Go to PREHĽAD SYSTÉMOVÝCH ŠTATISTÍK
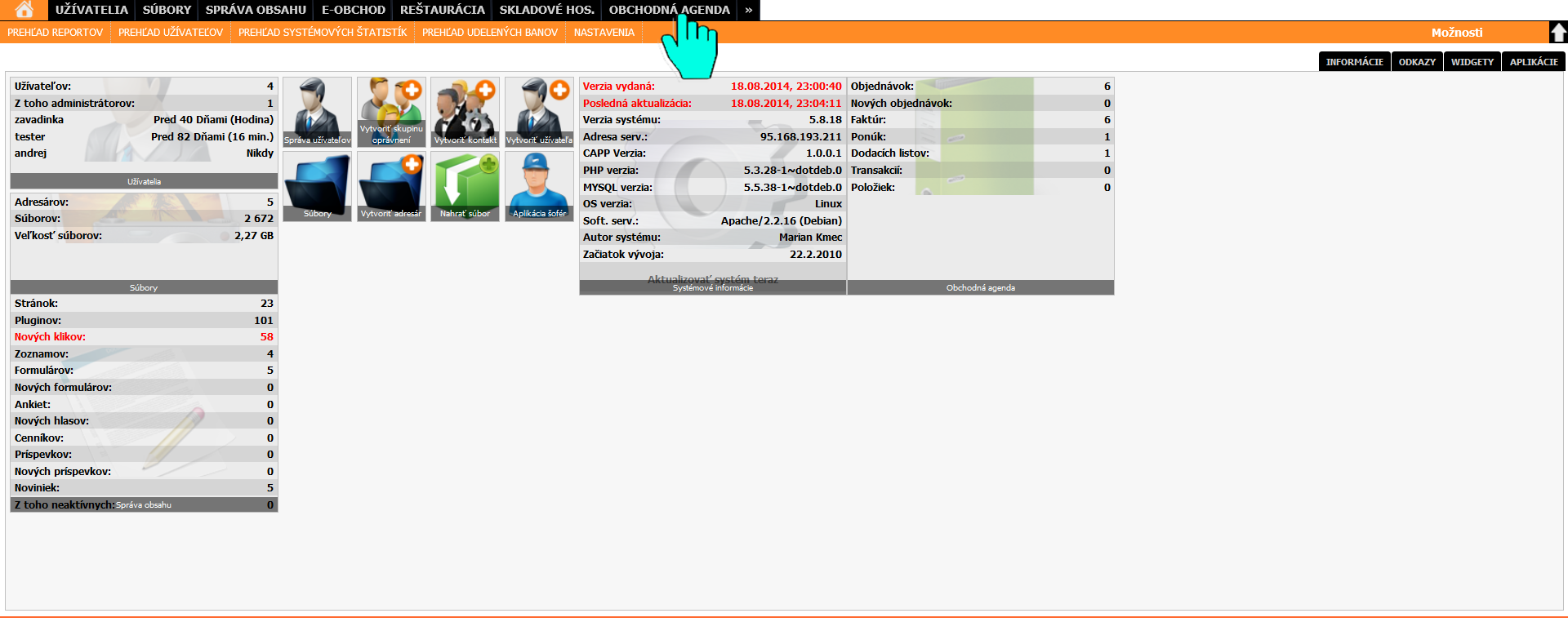The width and height of the screenshot is (1568, 622). tap(323, 33)
